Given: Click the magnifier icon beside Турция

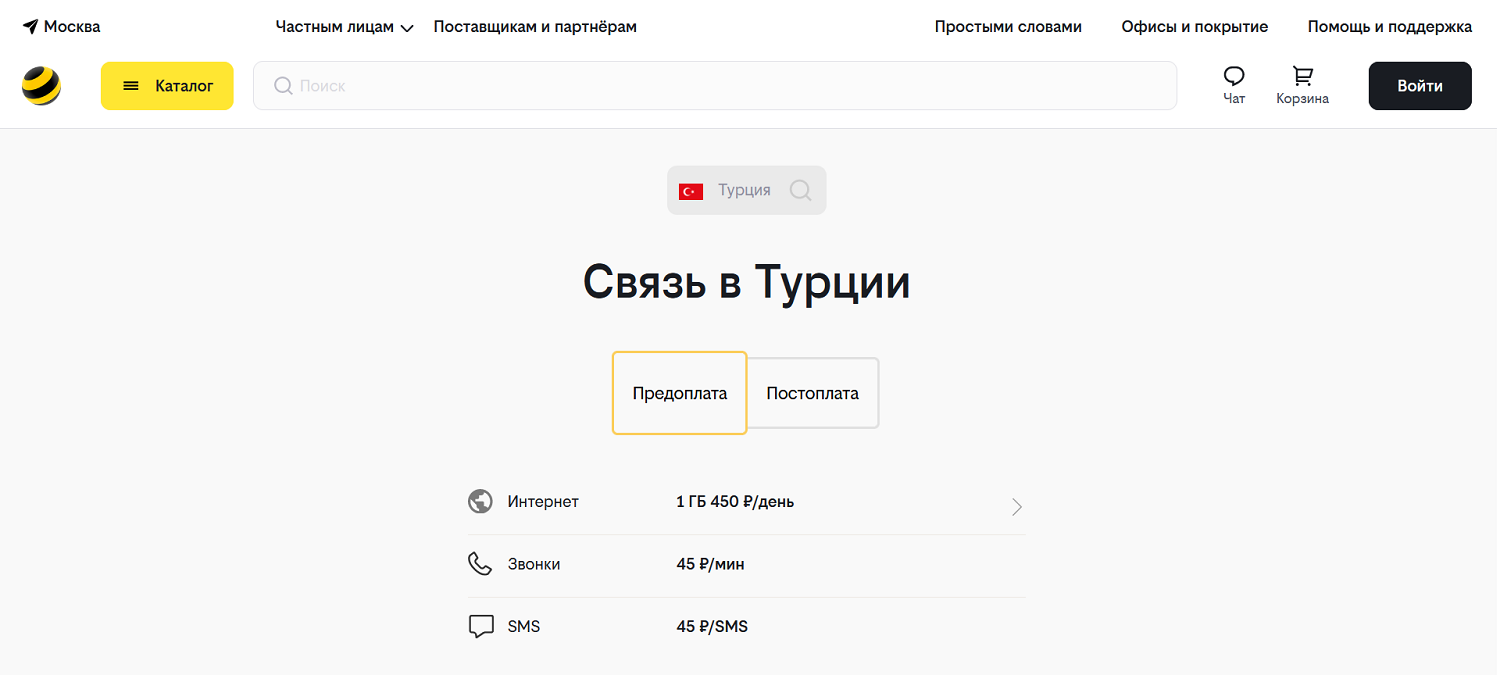Looking at the screenshot, I should point(800,190).
